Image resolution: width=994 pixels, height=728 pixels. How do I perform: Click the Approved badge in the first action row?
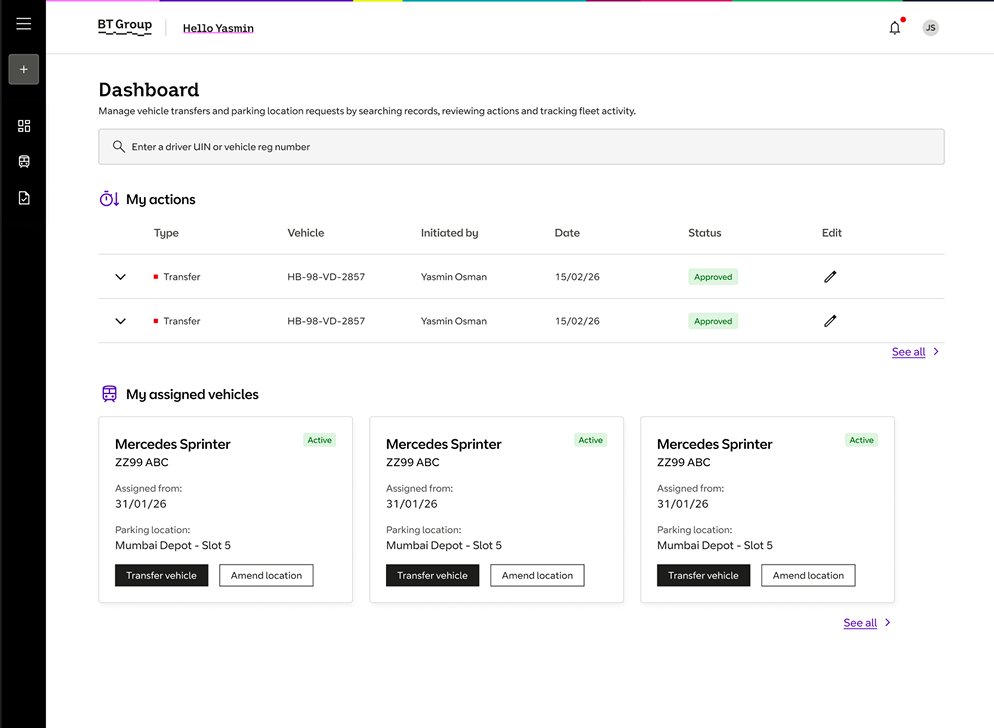pyautogui.click(x=713, y=277)
